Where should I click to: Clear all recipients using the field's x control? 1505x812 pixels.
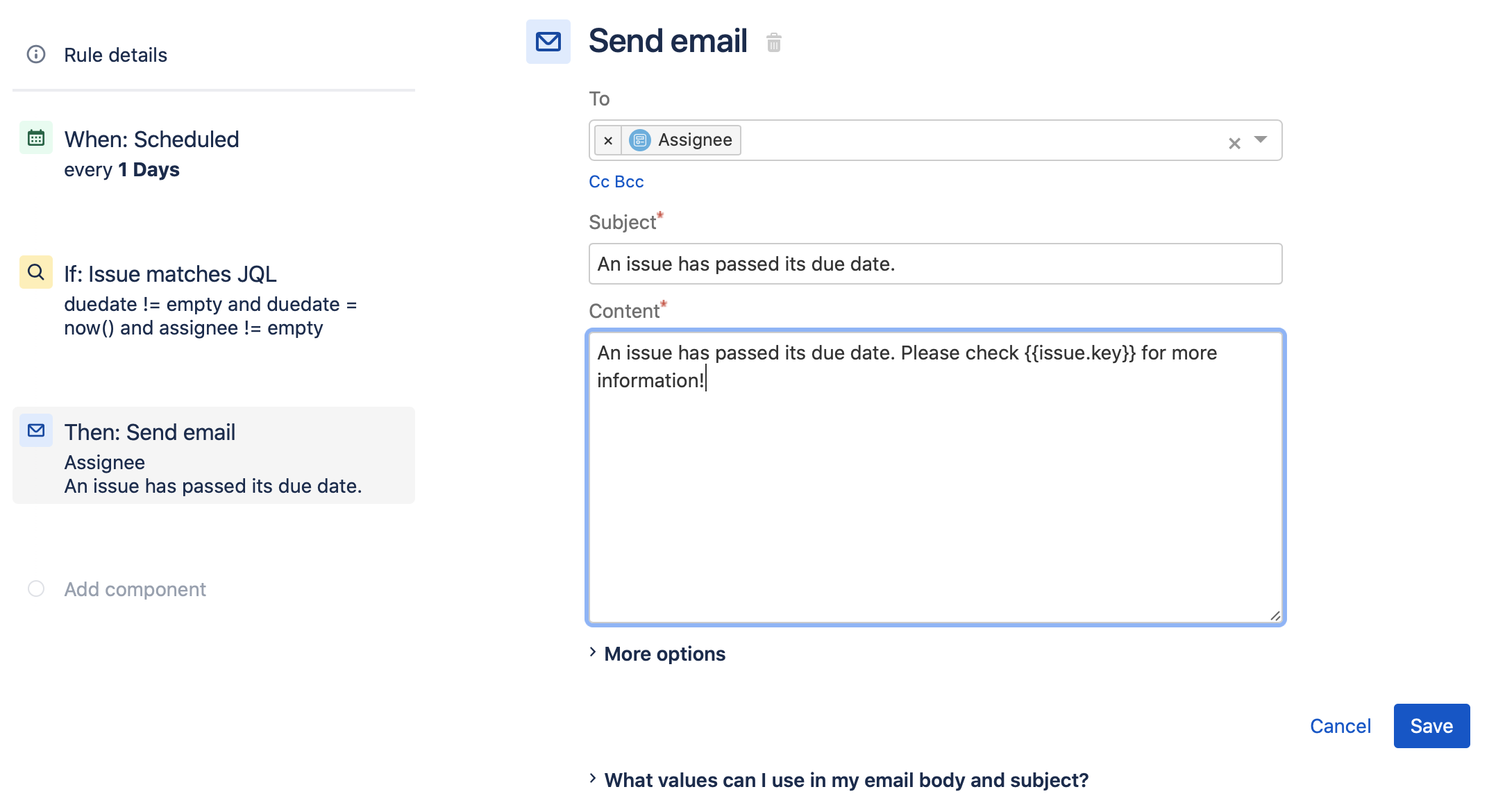pyautogui.click(x=1234, y=142)
